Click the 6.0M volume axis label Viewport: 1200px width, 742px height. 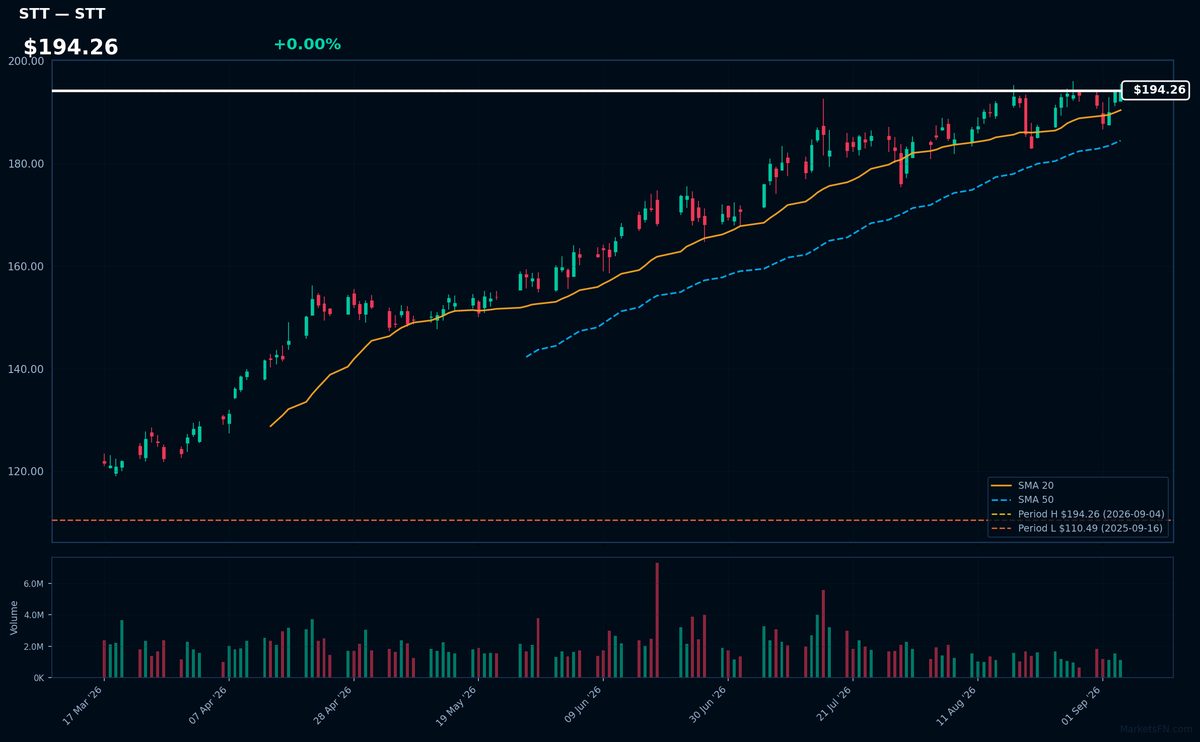point(34,584)
